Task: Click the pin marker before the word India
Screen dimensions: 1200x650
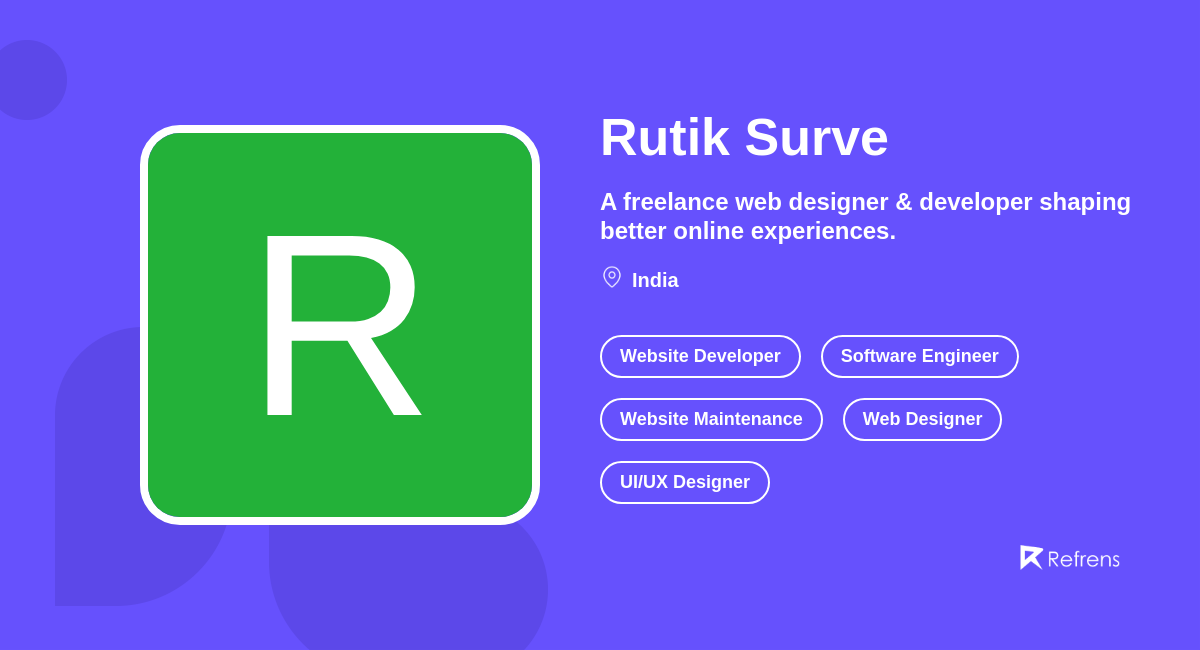Action: (x=611, y=277)
